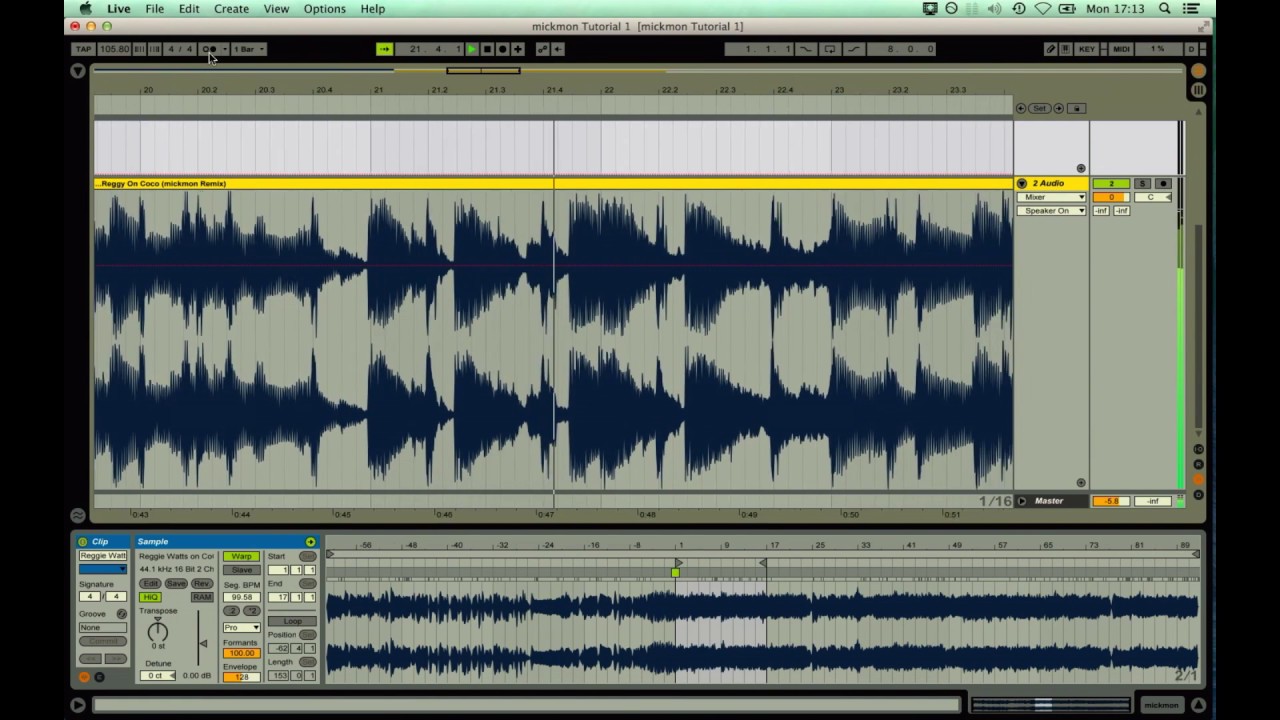Toggle the Punch-Out switch
Image resolution: width=1280 pixels, height=720 pixels.
tap(854, 49)
